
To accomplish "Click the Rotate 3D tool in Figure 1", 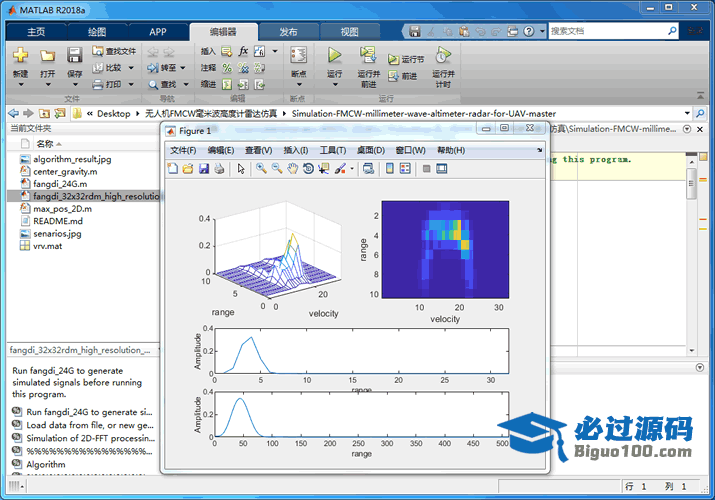I will pos(308,169).
